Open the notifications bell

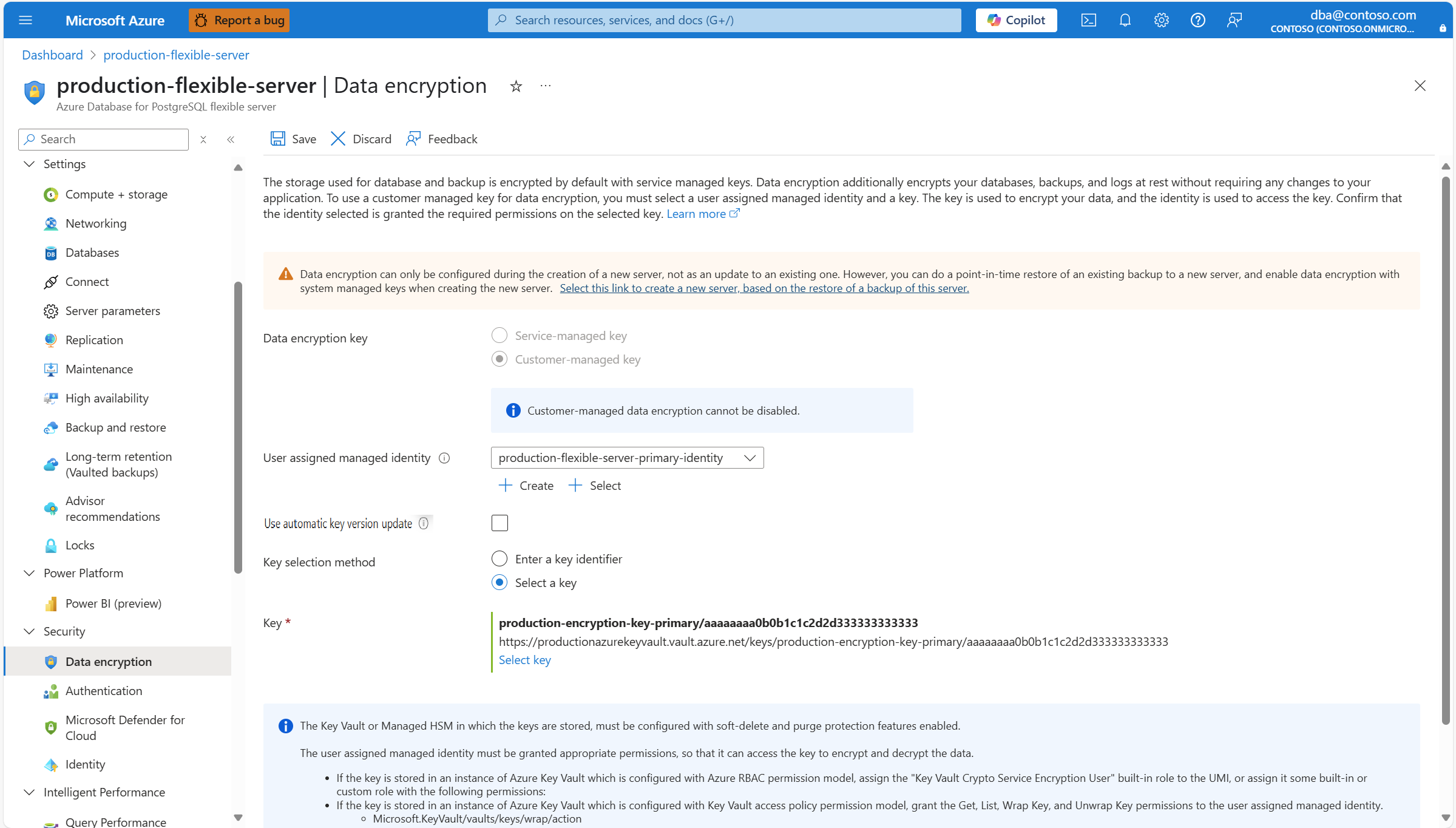point(1125,20)
